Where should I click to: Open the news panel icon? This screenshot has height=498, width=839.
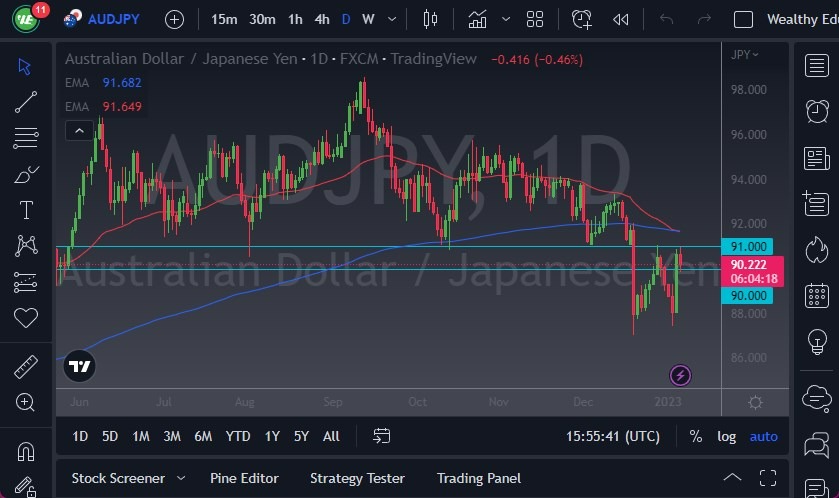click(817, 158)
